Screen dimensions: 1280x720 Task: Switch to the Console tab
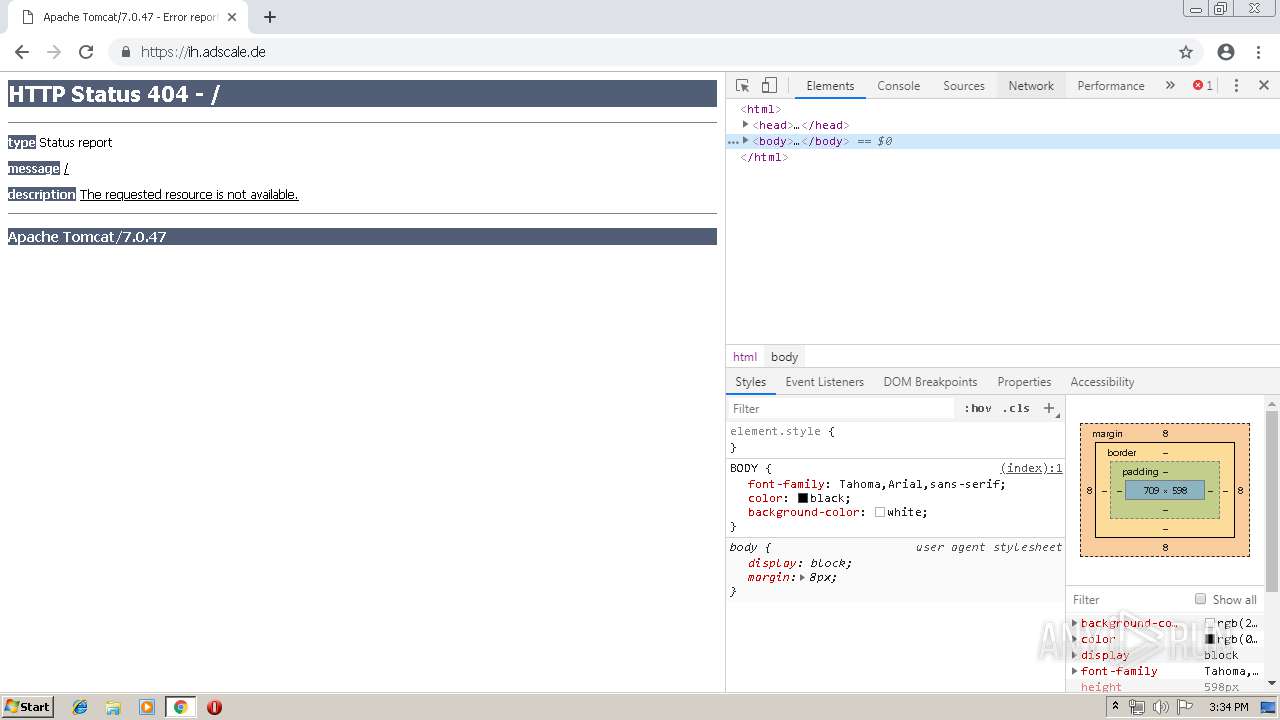tap(898, 86)
